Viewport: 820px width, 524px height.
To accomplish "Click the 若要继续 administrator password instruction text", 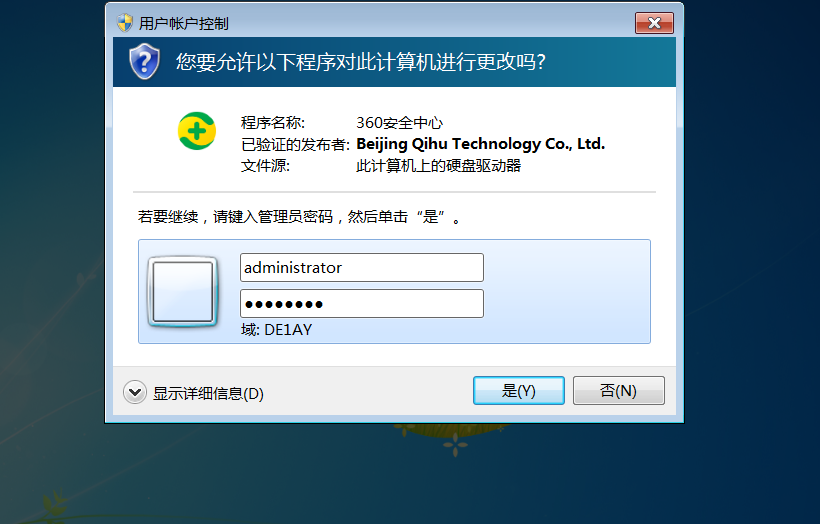I will coord(300,217).
